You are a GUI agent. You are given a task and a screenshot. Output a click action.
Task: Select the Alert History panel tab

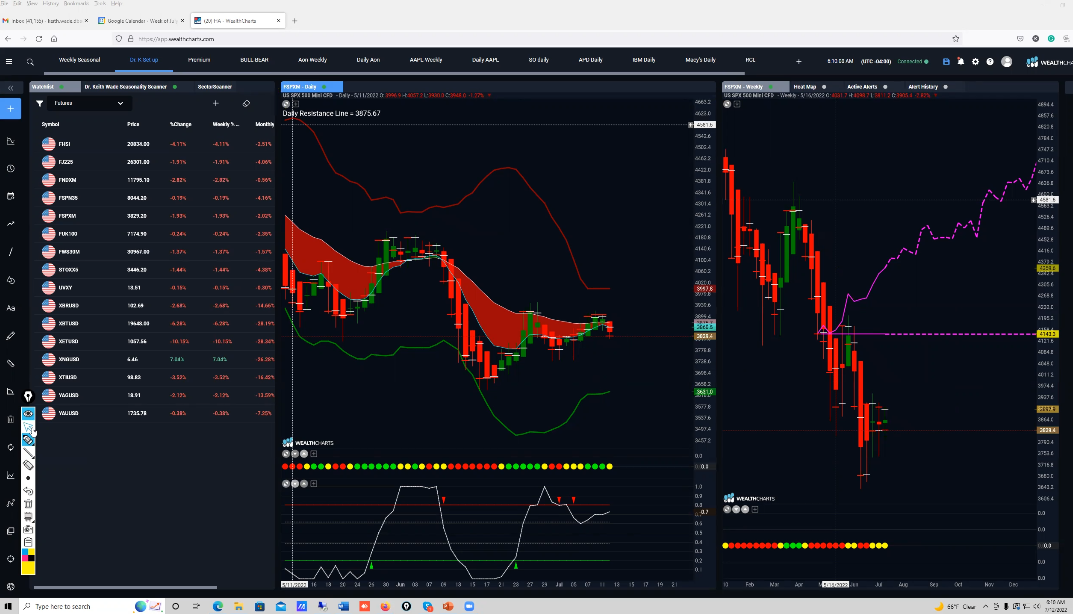click(923, 87)
